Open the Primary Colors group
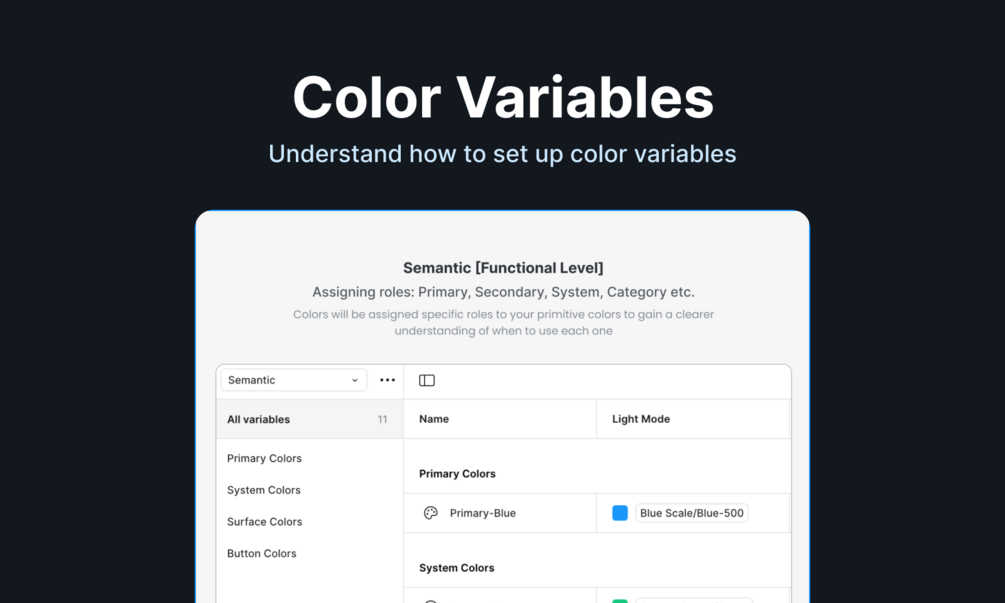The image size is (1005, 603). point(264,458)
